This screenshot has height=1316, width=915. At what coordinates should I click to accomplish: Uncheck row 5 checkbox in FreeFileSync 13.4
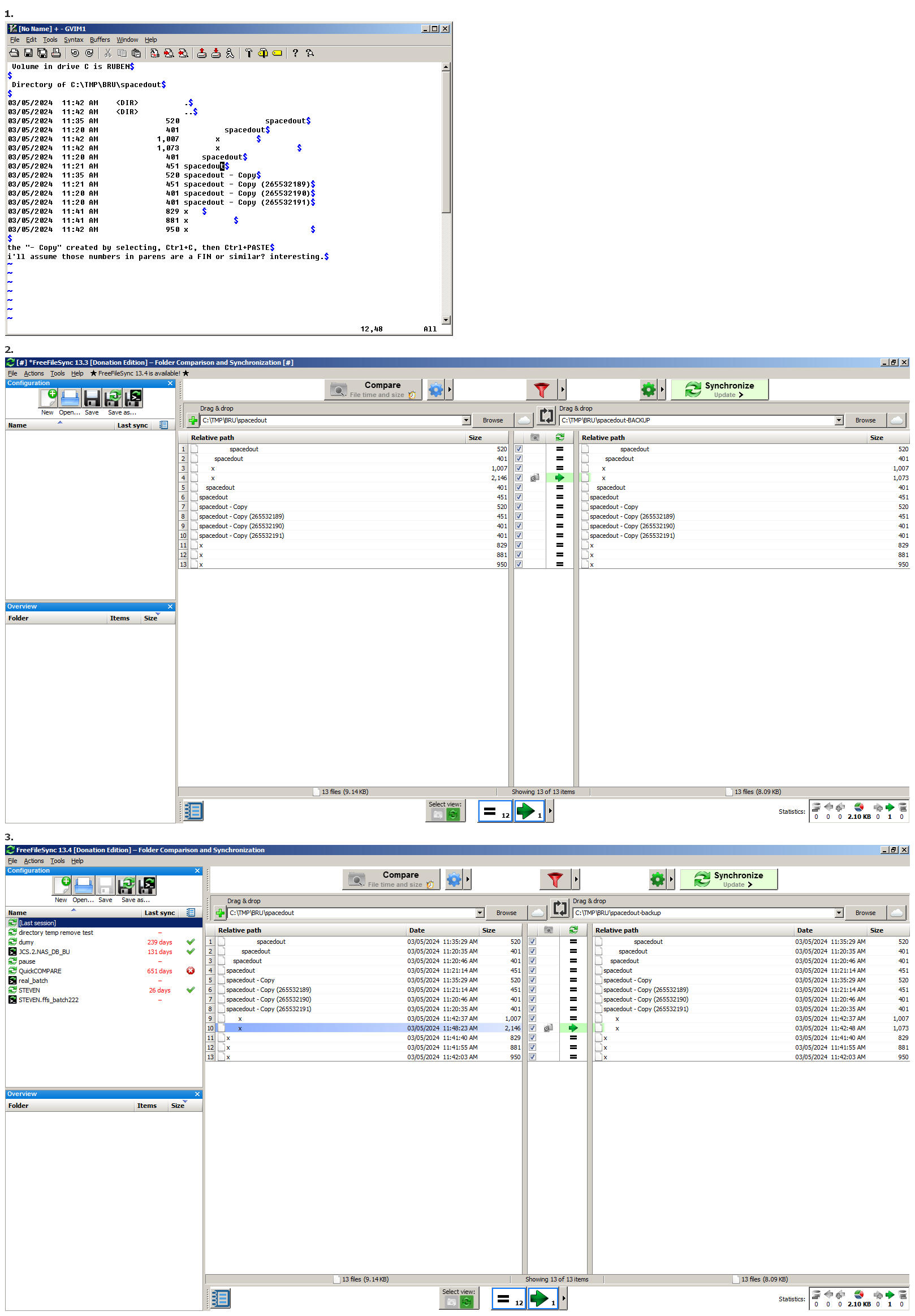click(533, 980)
